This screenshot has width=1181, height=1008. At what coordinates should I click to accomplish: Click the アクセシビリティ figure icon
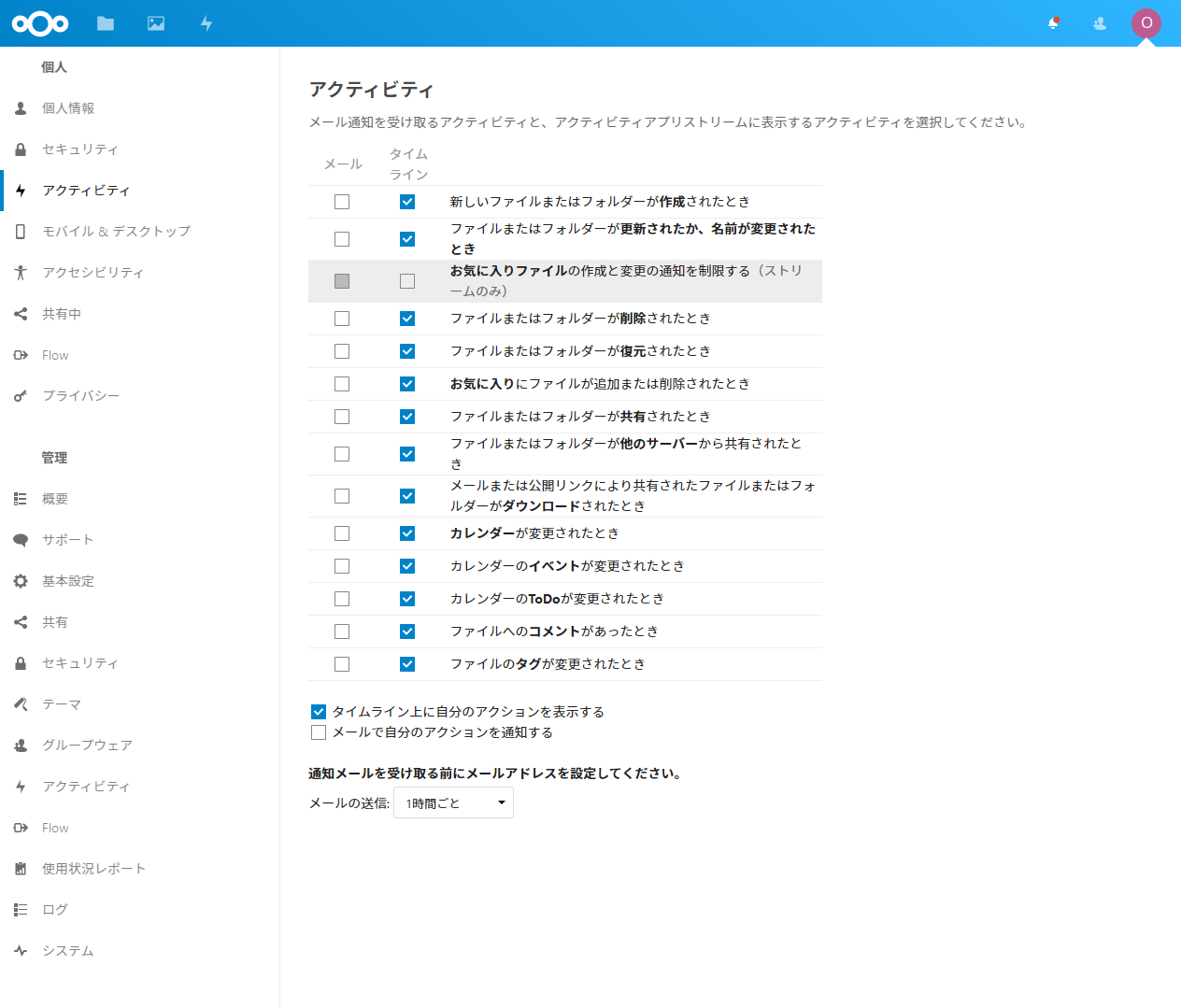tap(21, 273)
